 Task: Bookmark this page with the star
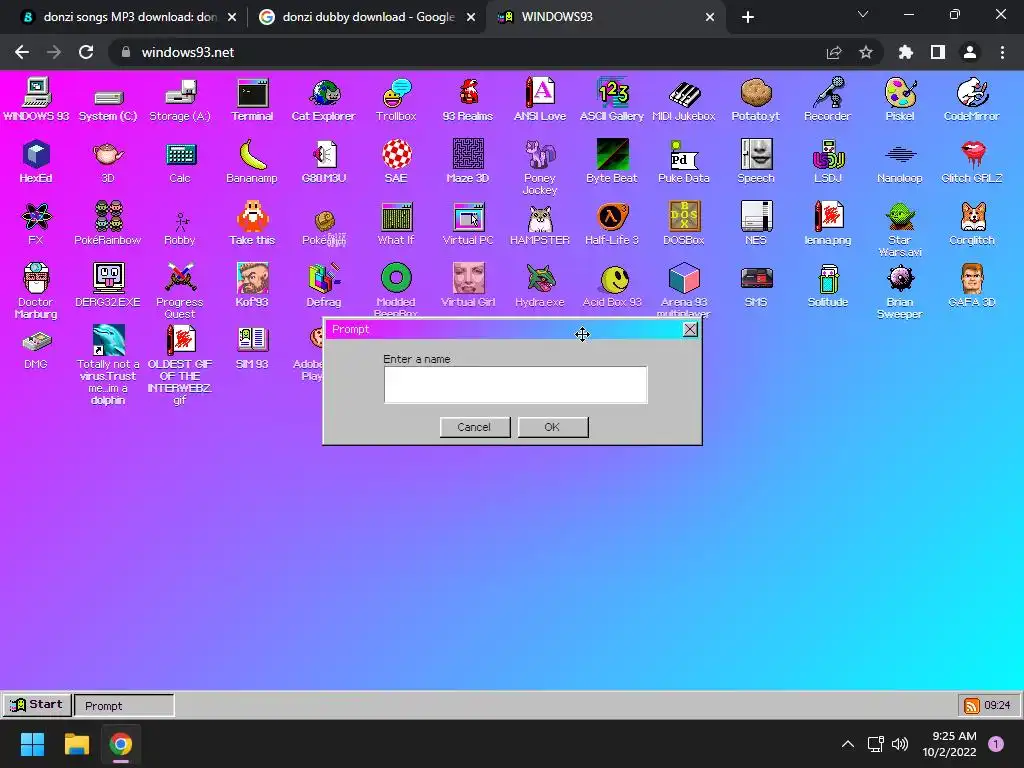click(866, 52)
